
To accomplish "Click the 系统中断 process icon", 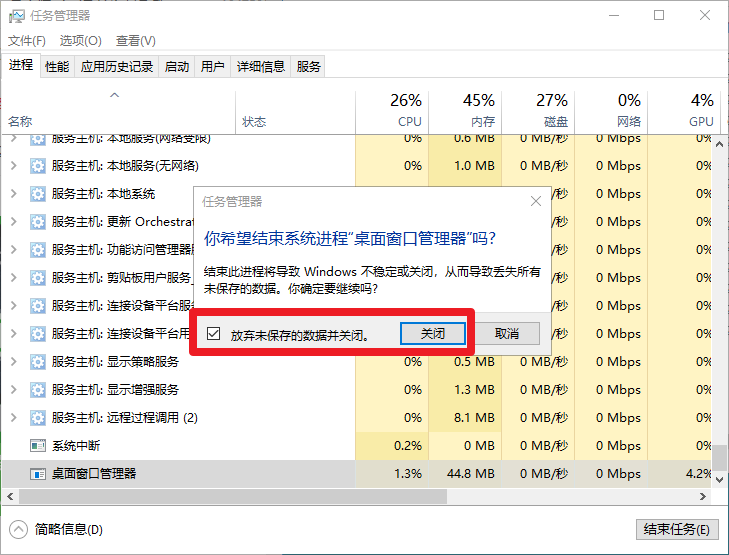I will tap(38, 446).
